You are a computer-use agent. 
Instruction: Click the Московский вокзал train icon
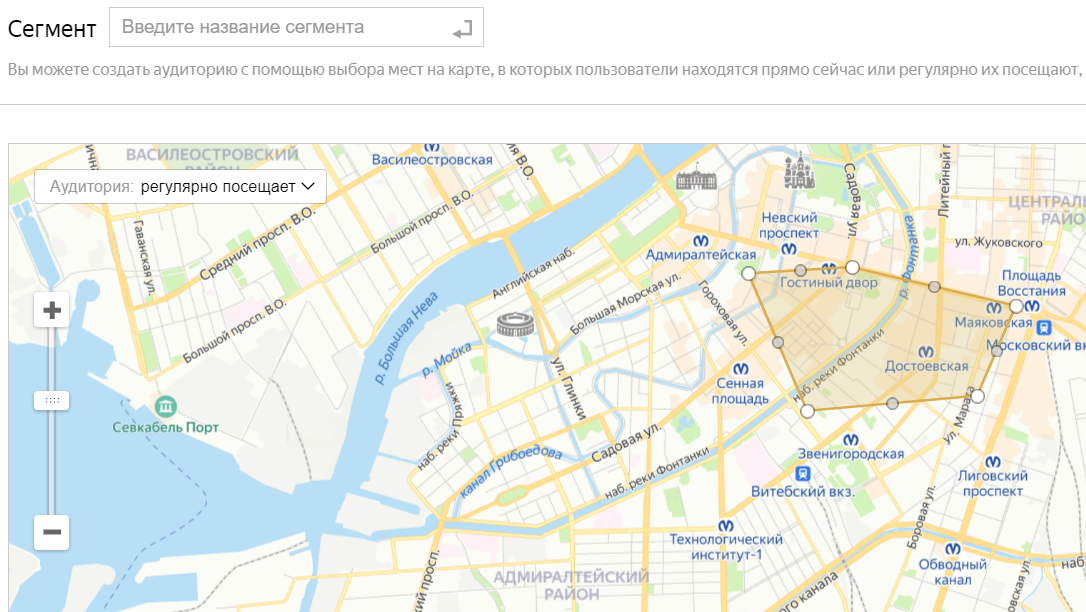(1044, 327)
